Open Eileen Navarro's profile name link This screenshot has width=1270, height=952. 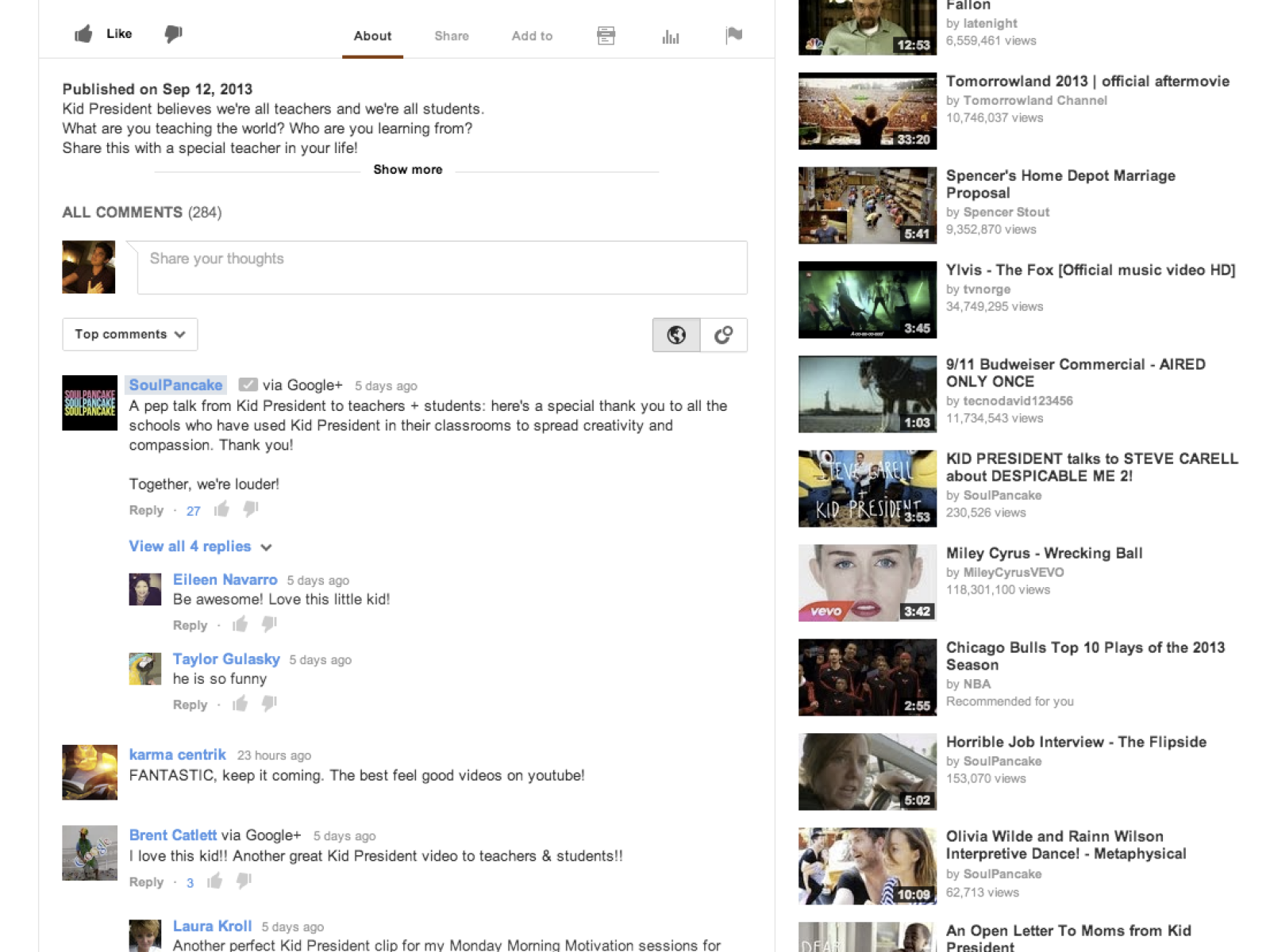point(225,580)
